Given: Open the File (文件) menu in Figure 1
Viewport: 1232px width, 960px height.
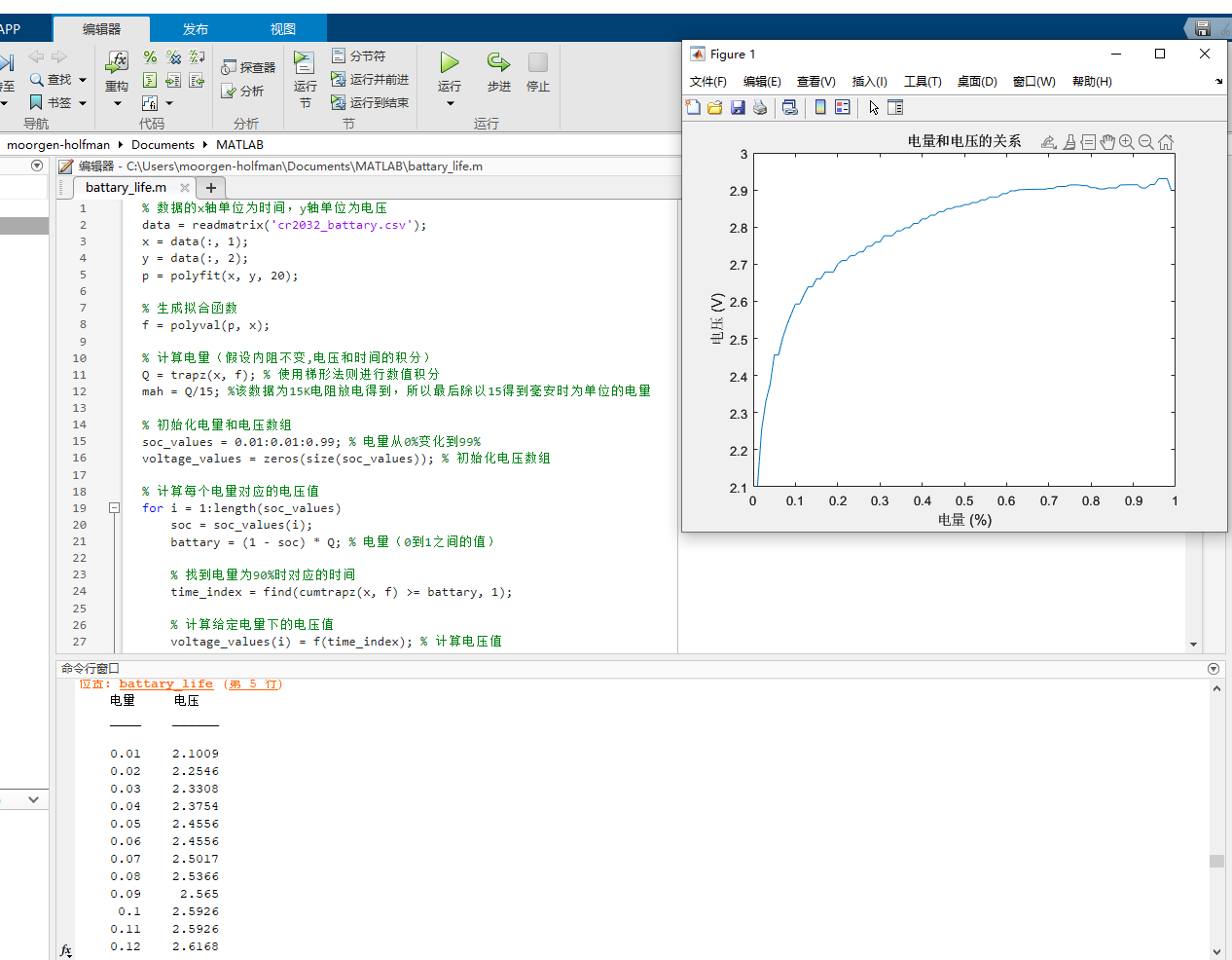Looking at the screenshot, I should coord(708,82).
